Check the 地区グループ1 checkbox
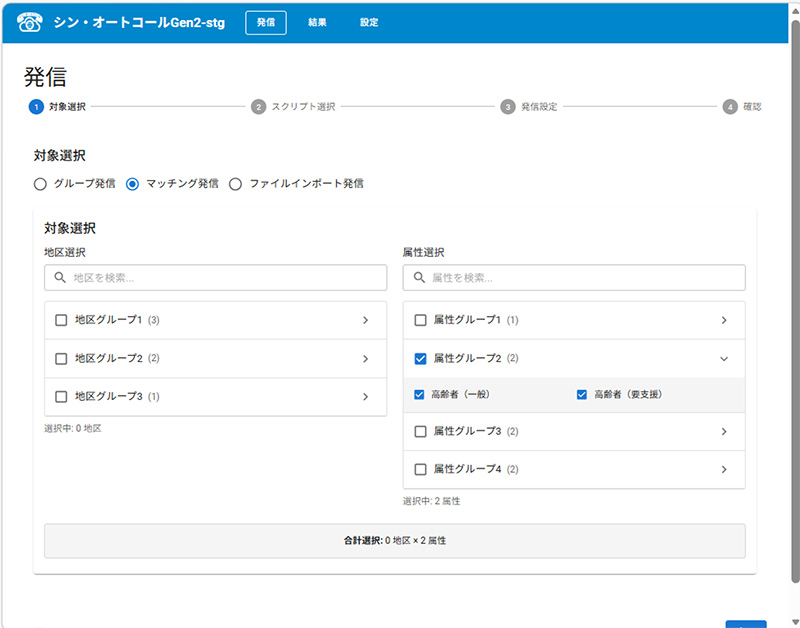This screenshot has height=628, width=800. [x=61, y=320]
